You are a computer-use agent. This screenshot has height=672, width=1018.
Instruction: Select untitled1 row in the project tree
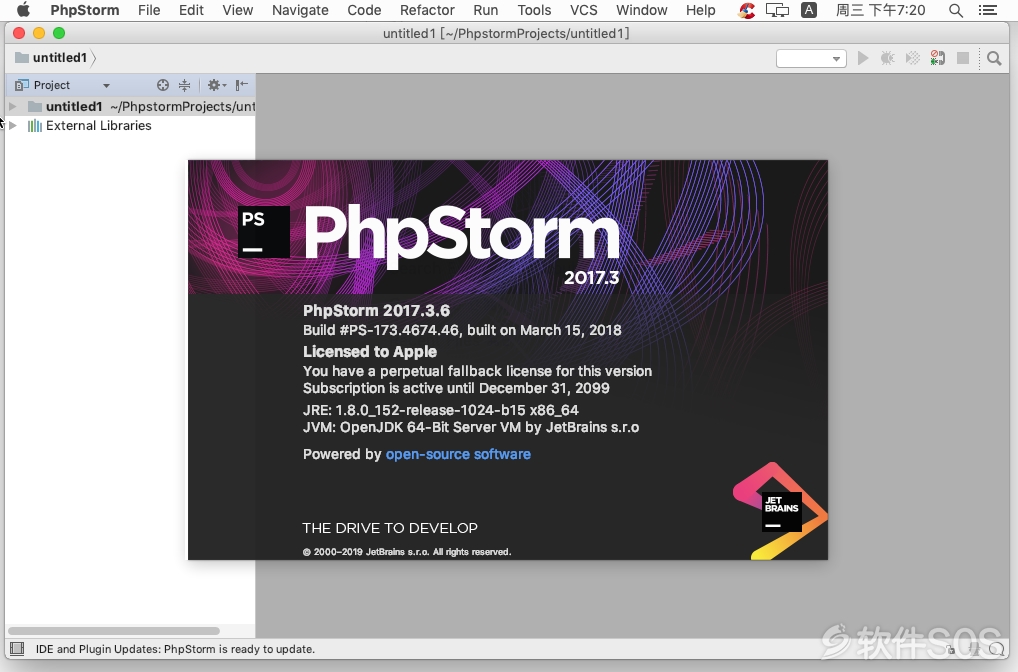pyautogui.click(x=130, y=106)
